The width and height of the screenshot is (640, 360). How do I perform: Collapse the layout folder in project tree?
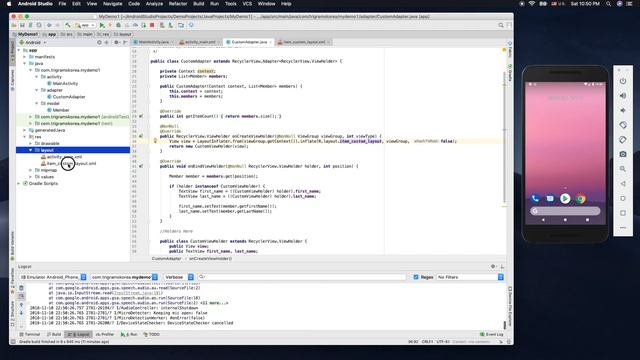click(31, 150)
